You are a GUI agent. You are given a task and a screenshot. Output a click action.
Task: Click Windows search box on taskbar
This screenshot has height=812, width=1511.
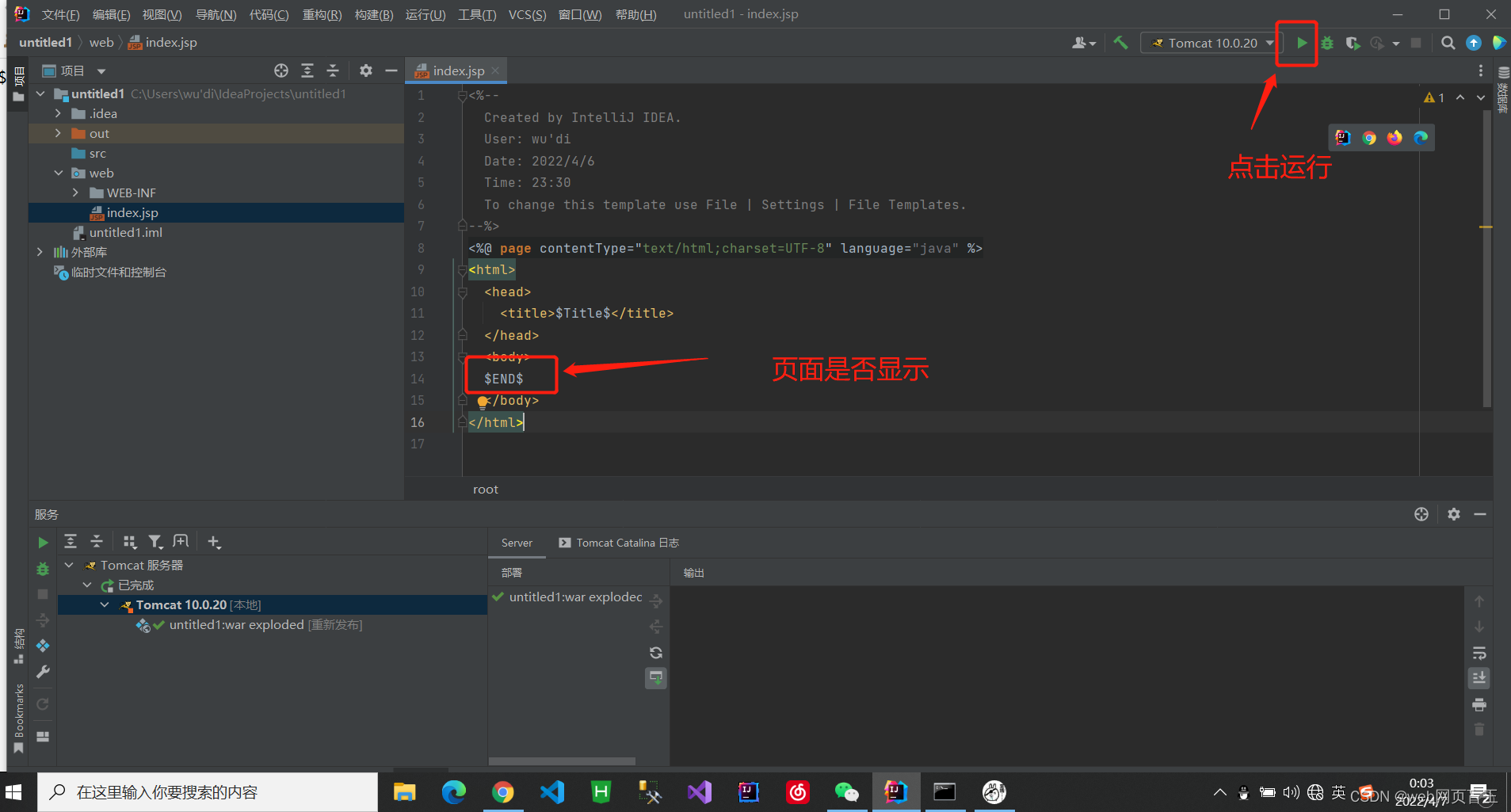click(x=208, y=792)
